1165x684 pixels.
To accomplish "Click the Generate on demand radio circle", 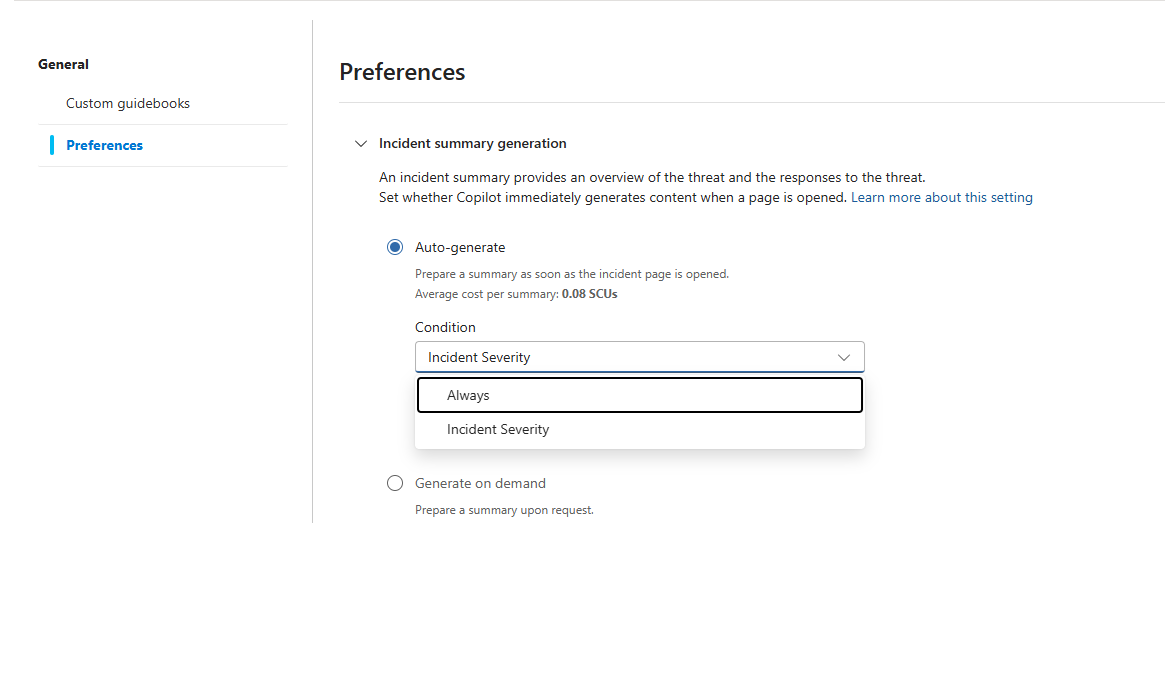I will (x=395, y=483).
